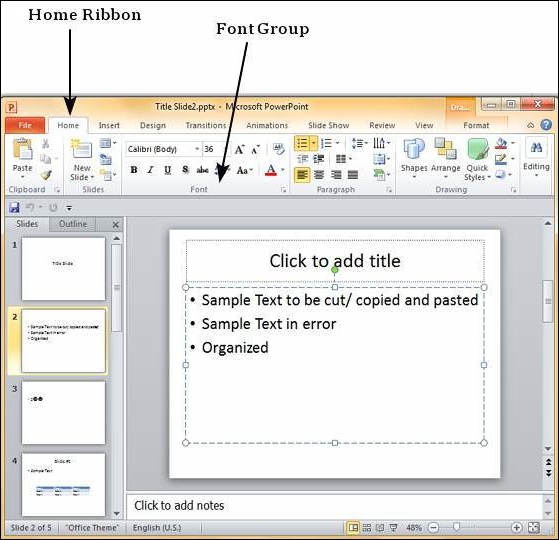Open the Arrange menu icon

pos(446,149)
